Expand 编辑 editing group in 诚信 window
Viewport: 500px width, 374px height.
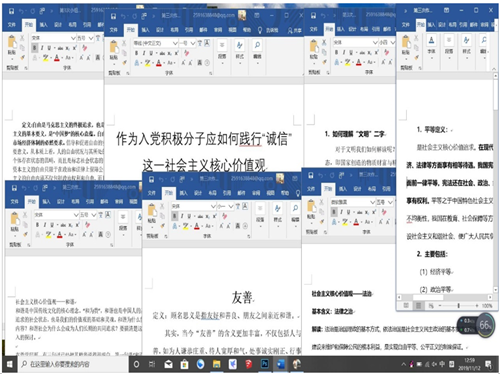point(257,51)
